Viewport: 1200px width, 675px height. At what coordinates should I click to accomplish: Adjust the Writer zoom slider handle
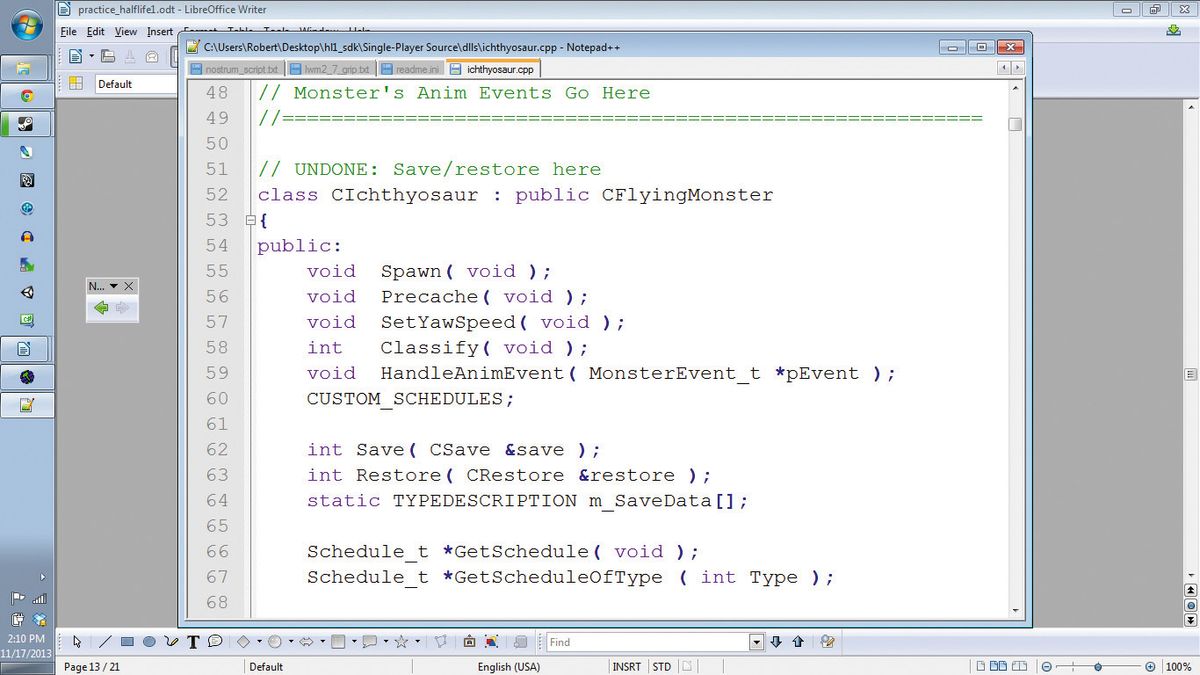[x=1097, y=667]
